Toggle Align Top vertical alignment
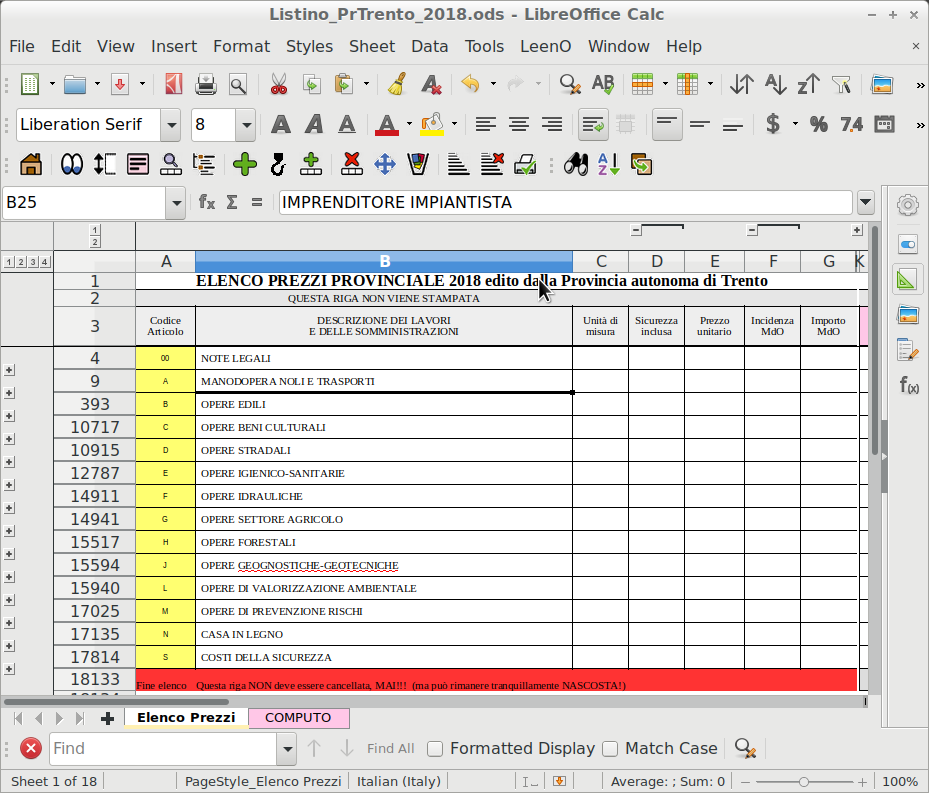The width and height of the screenshot is (929, 793). pyautogui.click(x=667, y=124)
